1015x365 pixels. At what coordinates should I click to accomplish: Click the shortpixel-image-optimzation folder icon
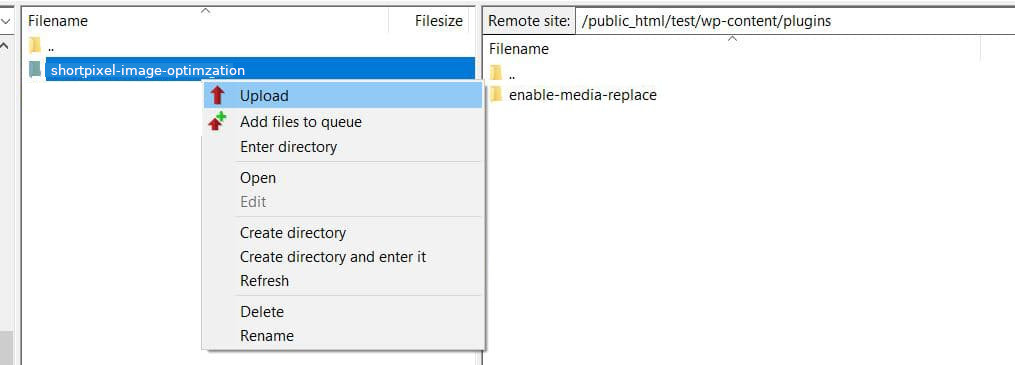(35, 69)
